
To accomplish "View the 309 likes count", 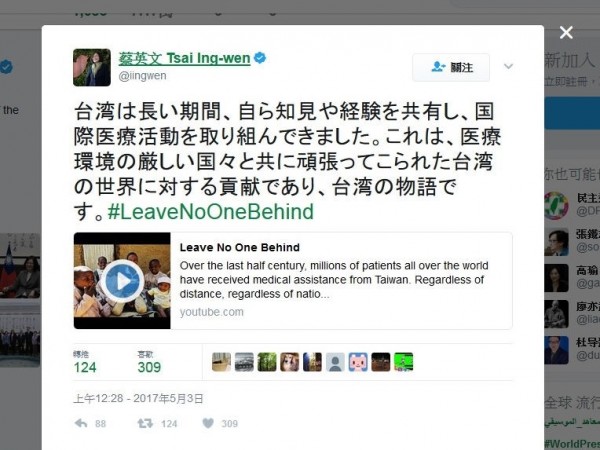I will 149,367.
